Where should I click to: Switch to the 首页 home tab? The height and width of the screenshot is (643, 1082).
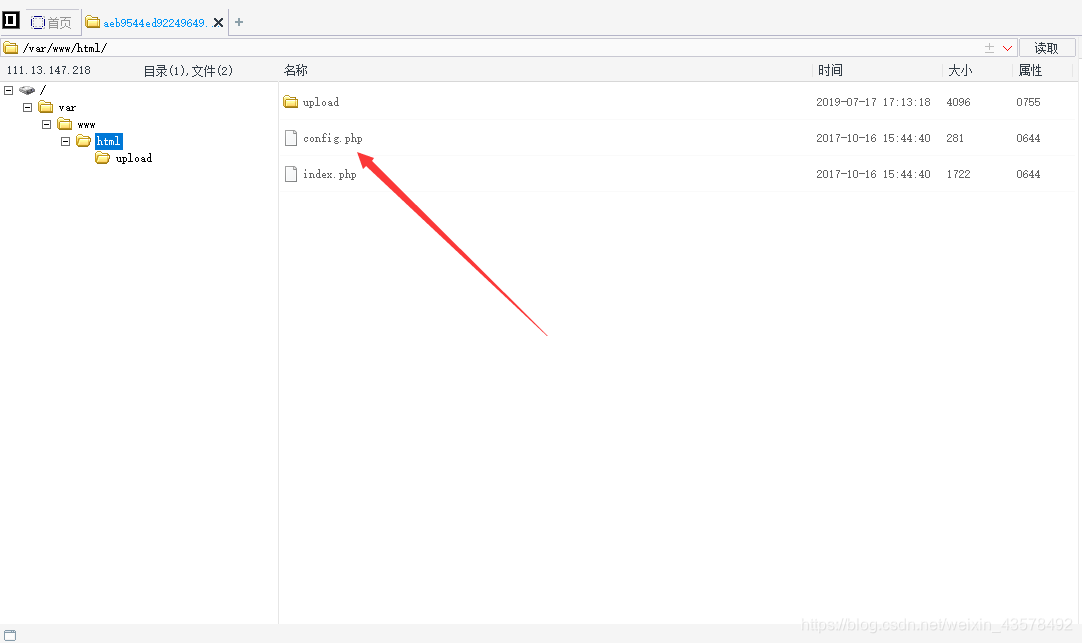pos(52,23)
